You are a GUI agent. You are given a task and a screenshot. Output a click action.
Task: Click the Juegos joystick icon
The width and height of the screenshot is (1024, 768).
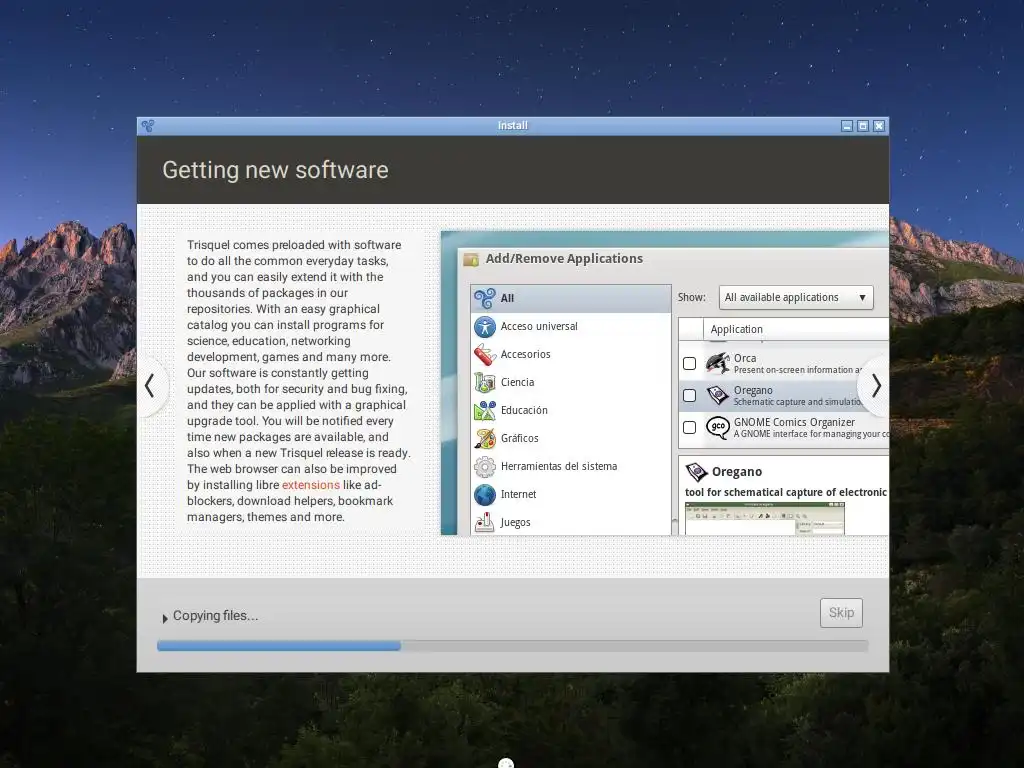click(x=485, y=522)
